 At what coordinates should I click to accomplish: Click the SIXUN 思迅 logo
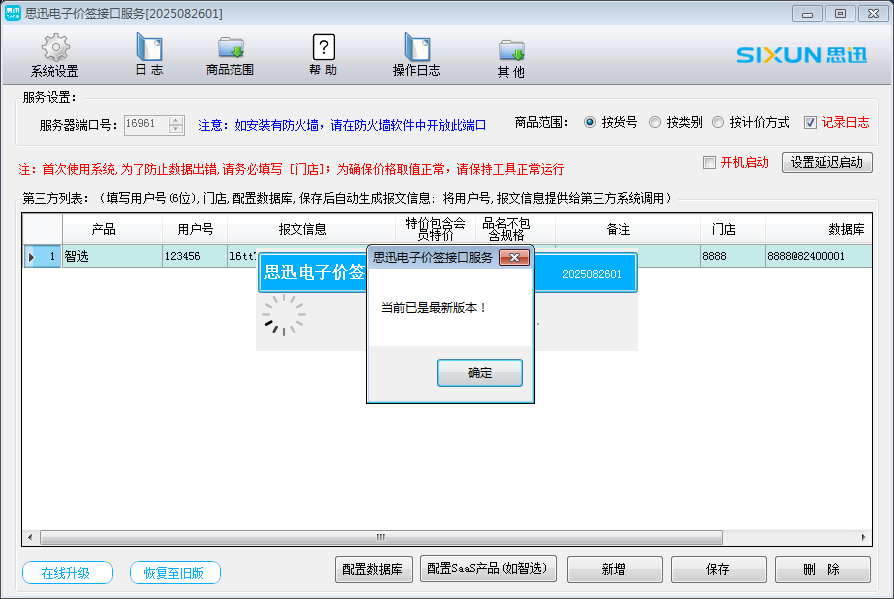click(x=802, y=55)
